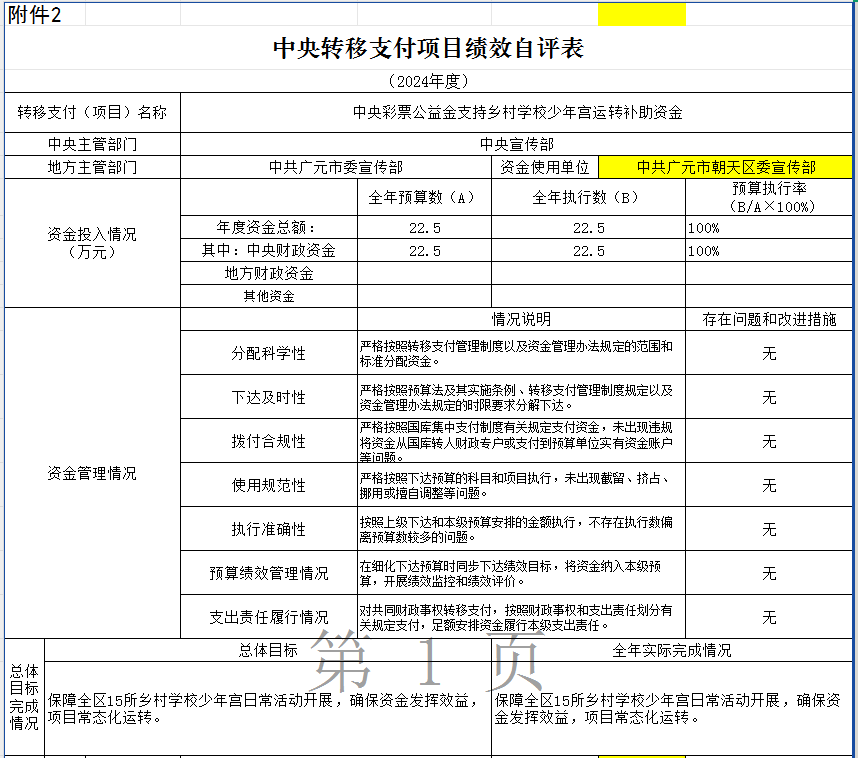Viewport: 858px width, 758px height.
Task: Select the 预算执行率 header cell
Action: tap(769, 197)
